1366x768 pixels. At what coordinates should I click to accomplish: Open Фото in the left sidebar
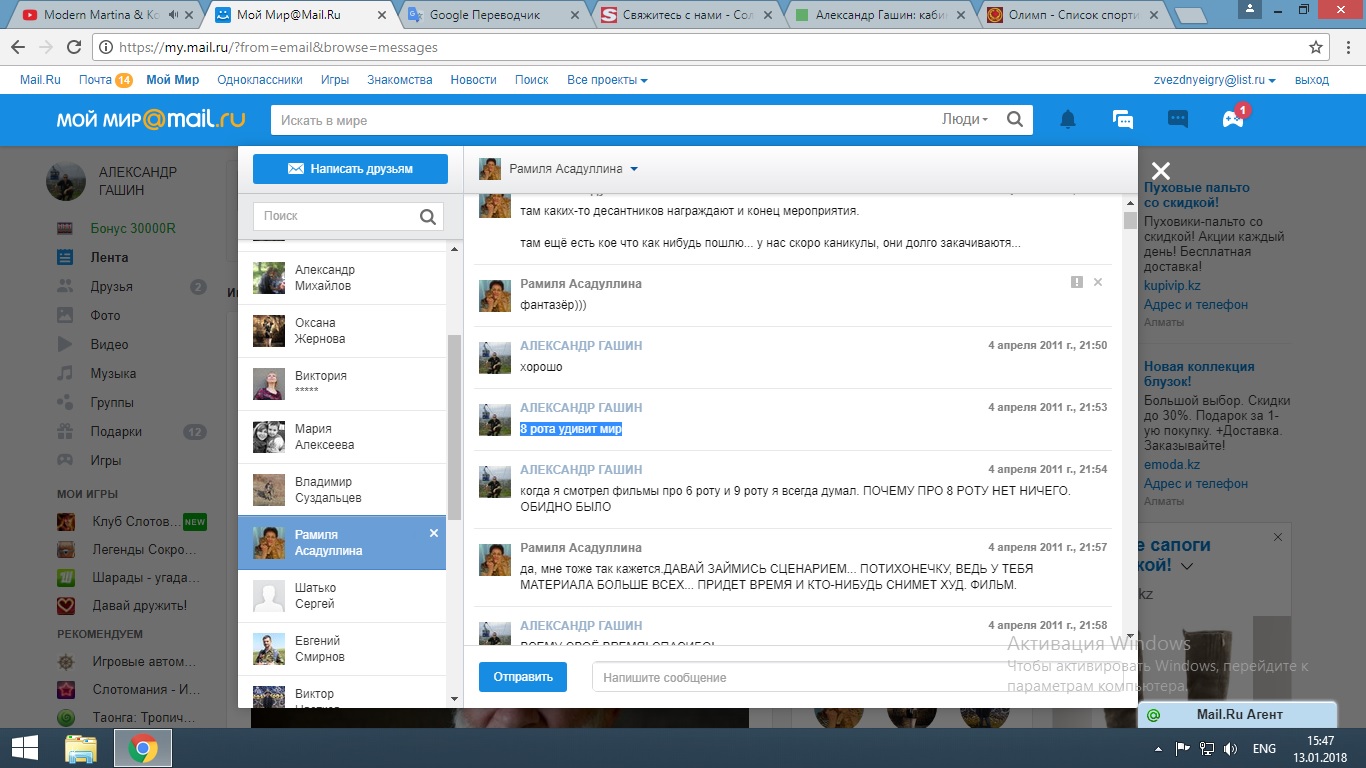click(x=105, y=315)
